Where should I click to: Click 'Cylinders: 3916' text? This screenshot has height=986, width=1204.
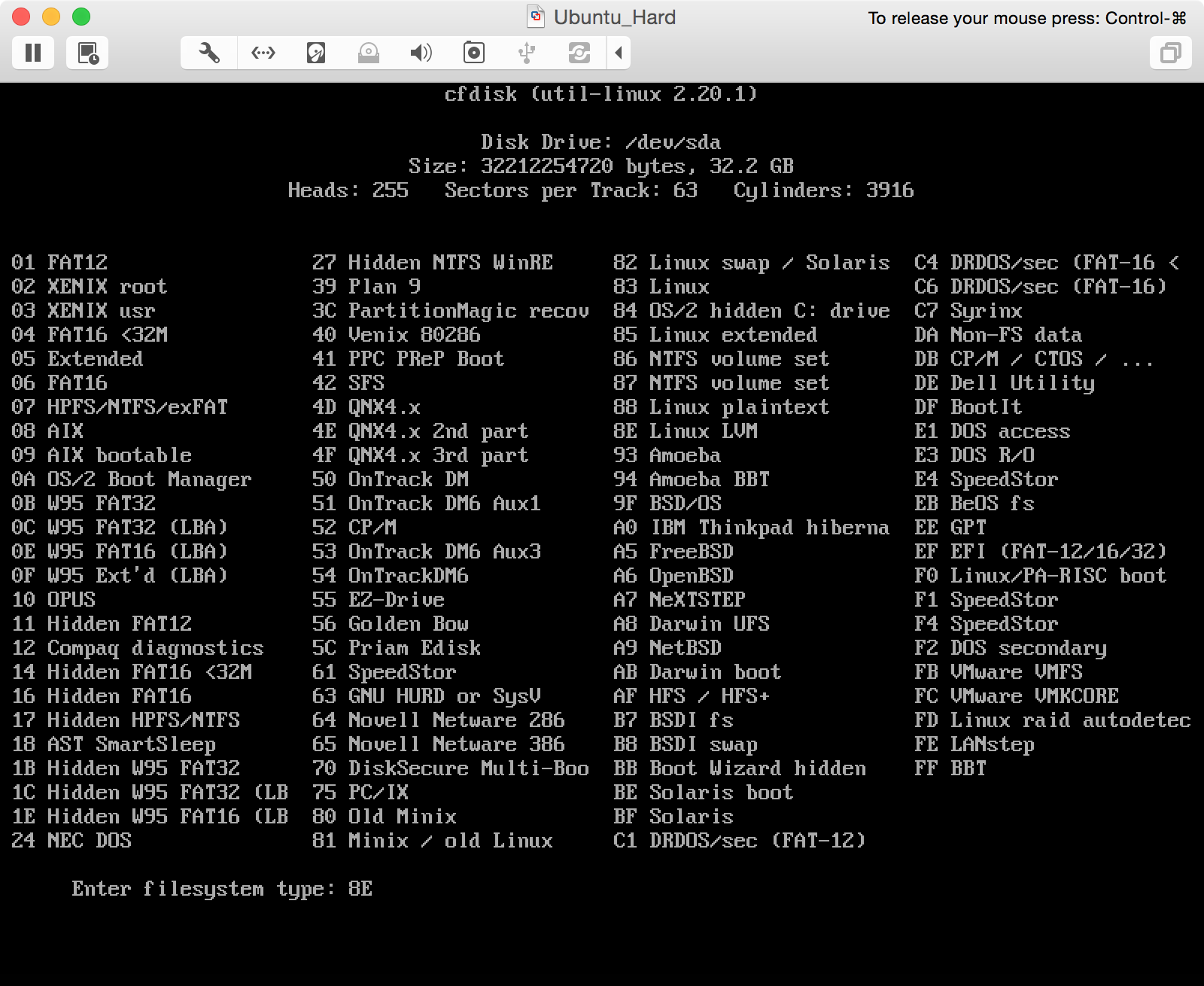coord(824,190)
